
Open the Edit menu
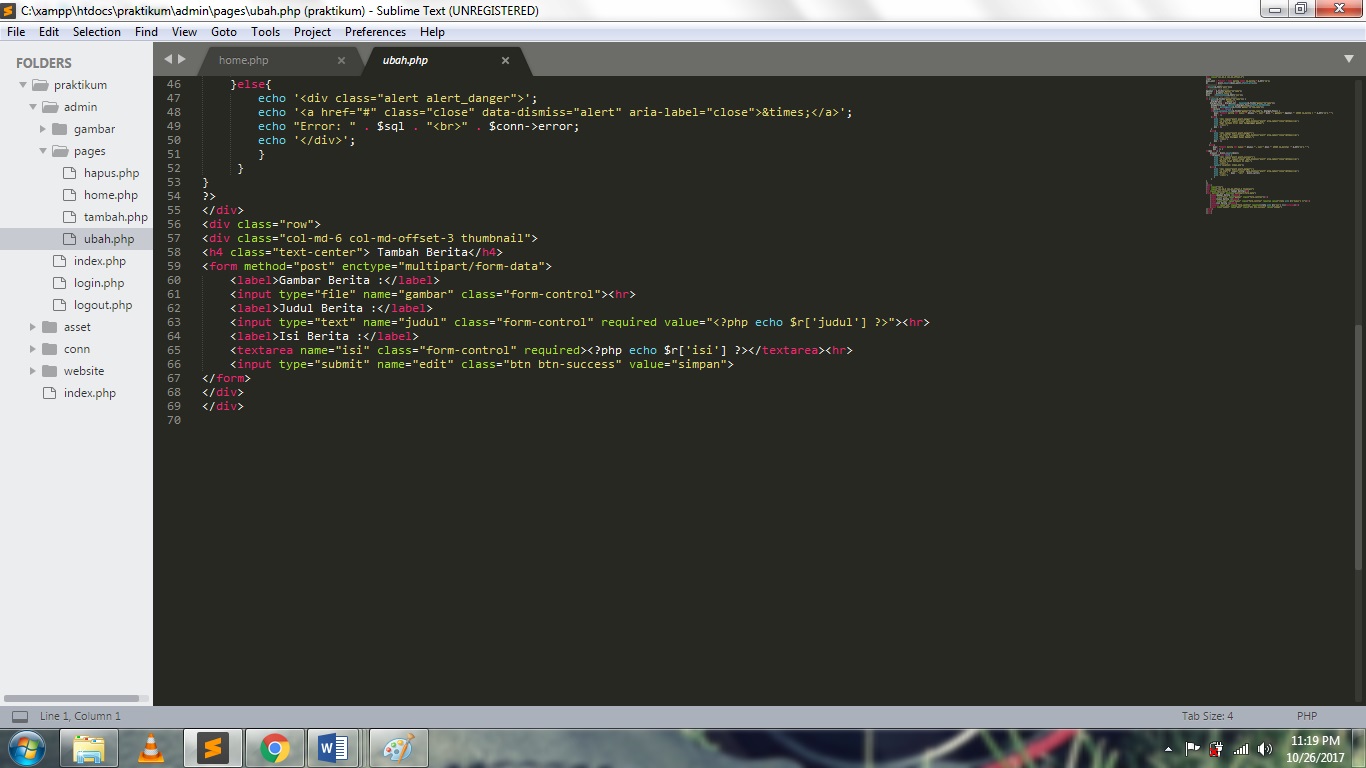[x=49, y=32]
